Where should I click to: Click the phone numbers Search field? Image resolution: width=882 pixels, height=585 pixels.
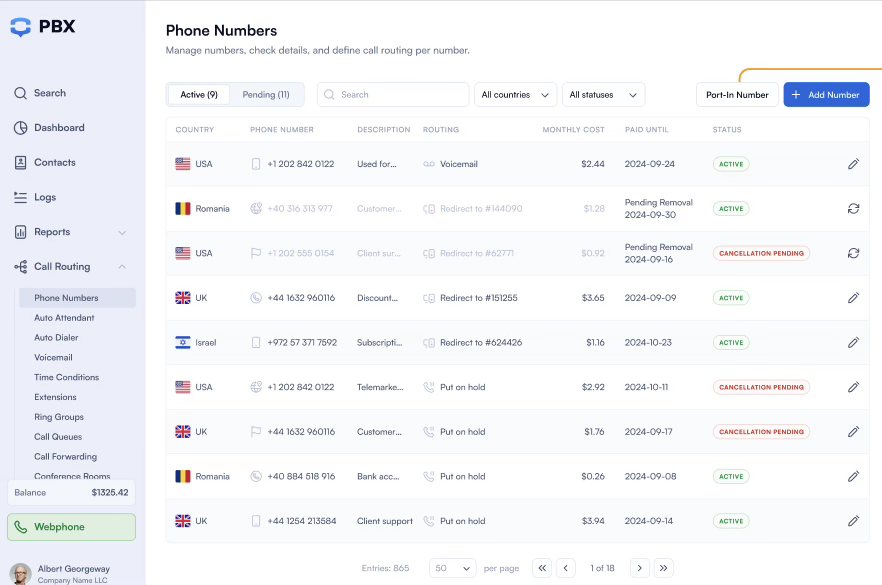click(393, 94)
